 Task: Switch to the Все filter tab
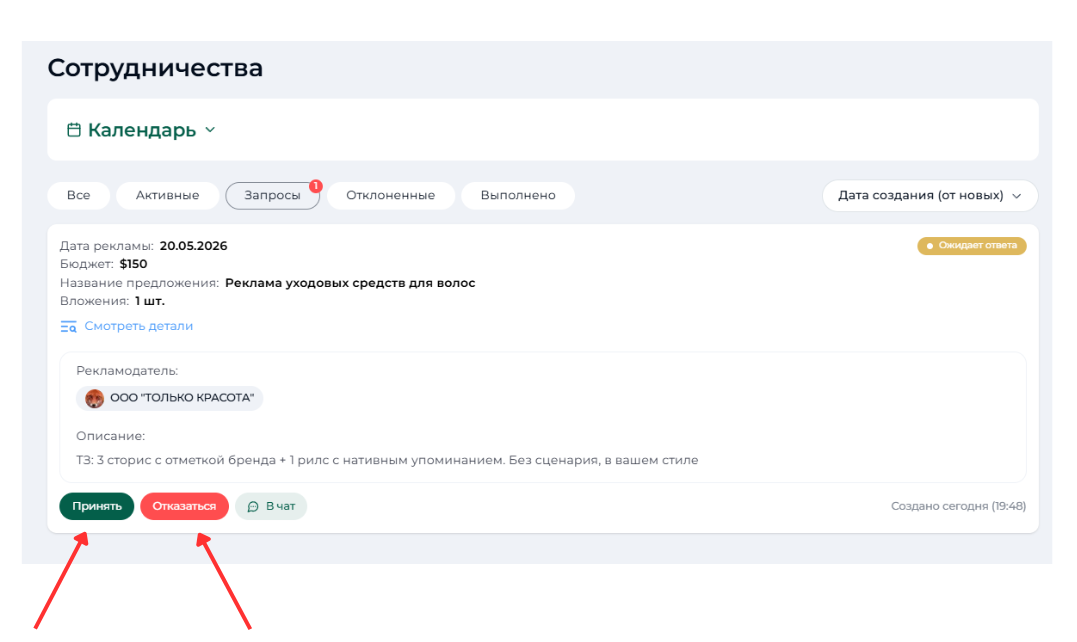[x=78, y=195]
